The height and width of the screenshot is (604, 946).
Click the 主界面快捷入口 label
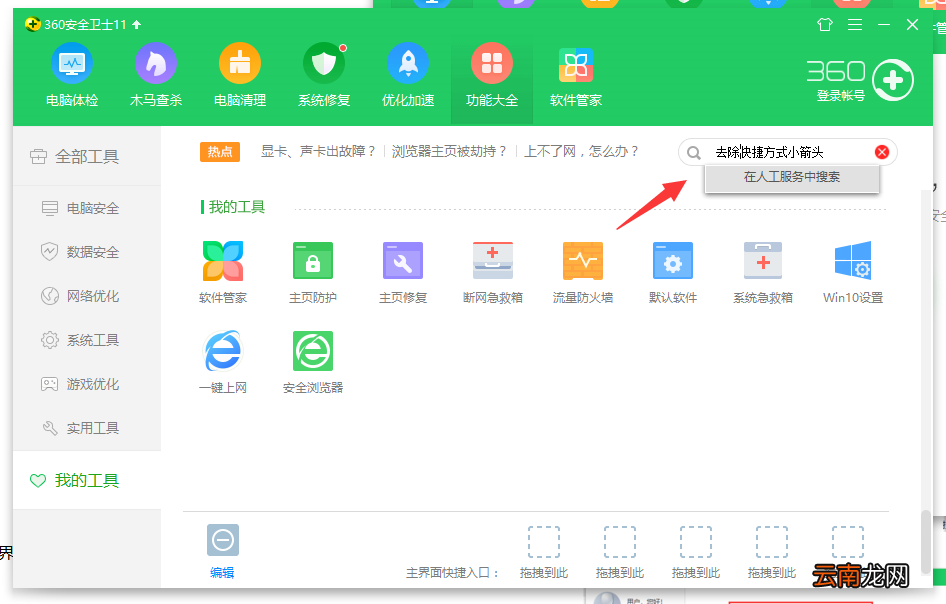[452, 573]
